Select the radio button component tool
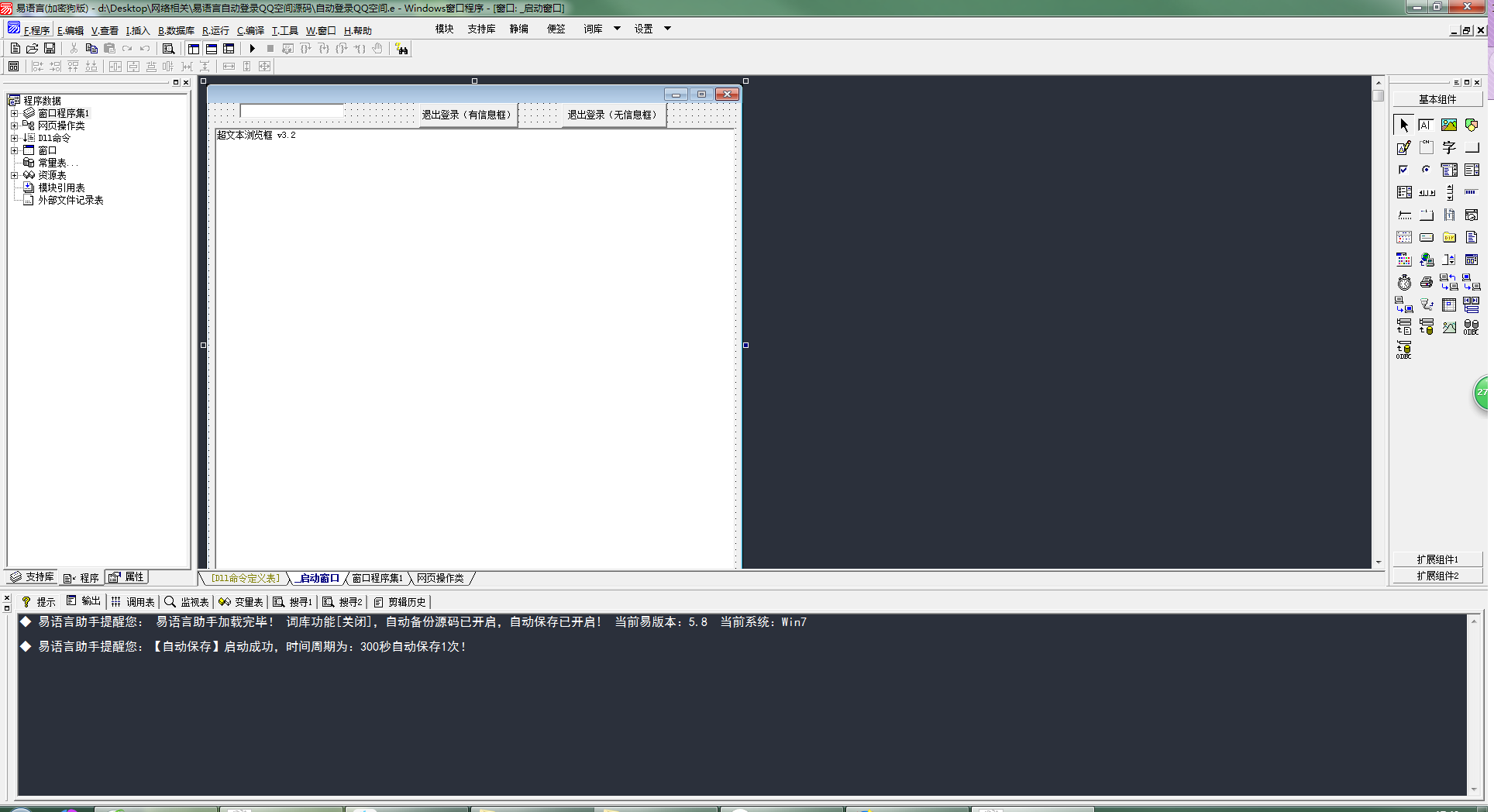Screen dimensions: 1494x812 tap(1426, 170)
